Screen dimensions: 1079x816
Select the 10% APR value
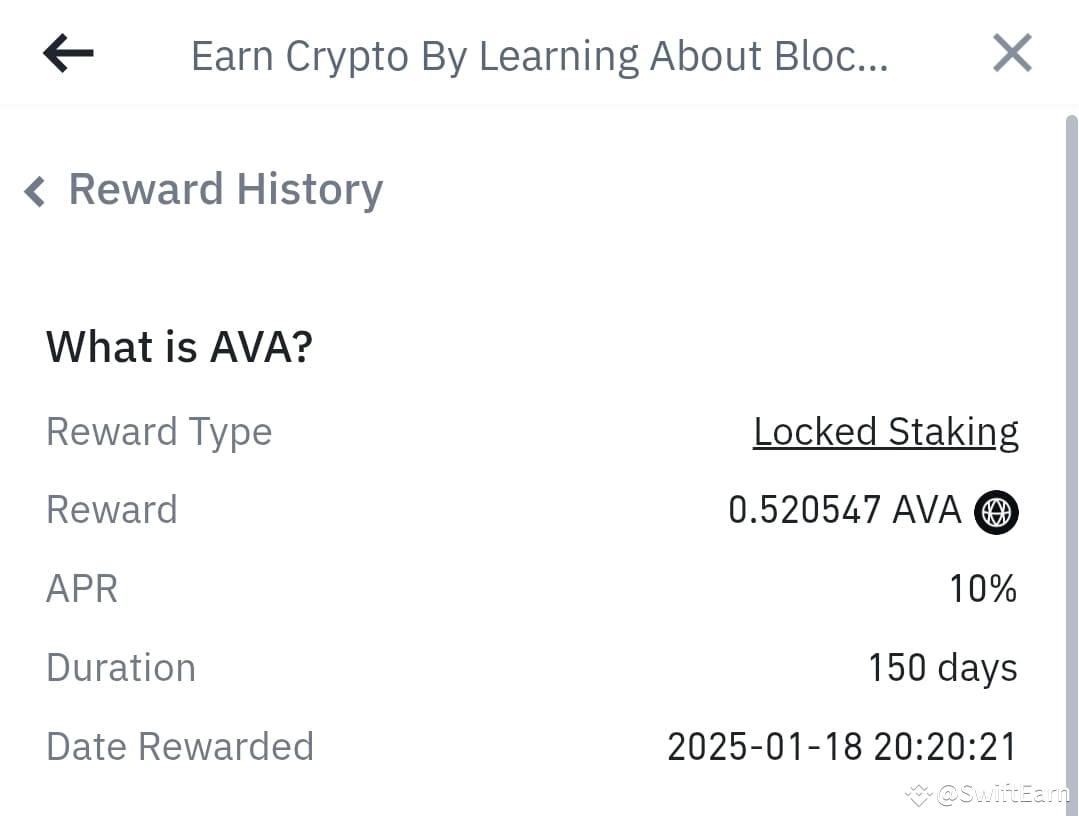983,588
